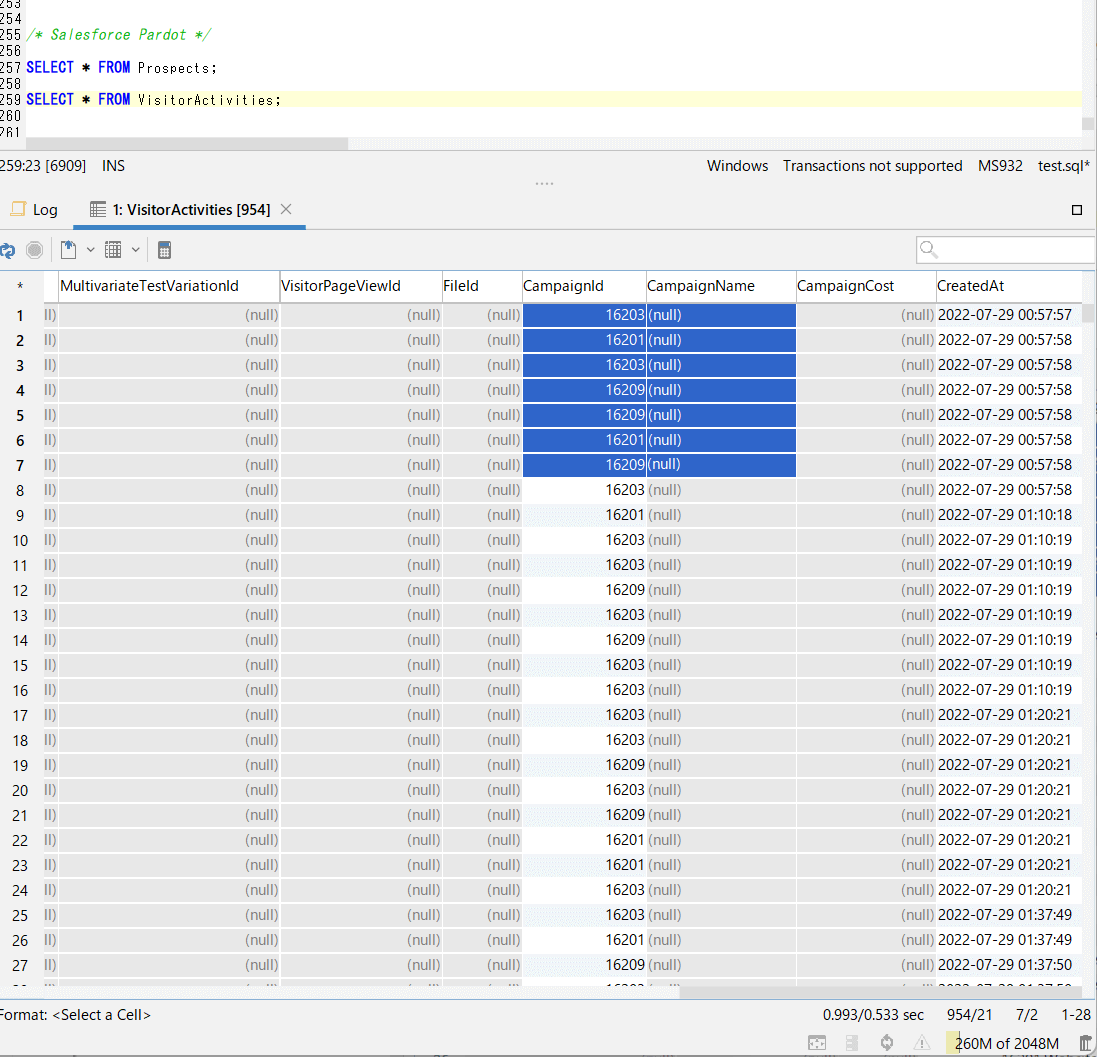1097x1057 pixels.
Task: Open the export dropdown arrow
Action: 90,250
